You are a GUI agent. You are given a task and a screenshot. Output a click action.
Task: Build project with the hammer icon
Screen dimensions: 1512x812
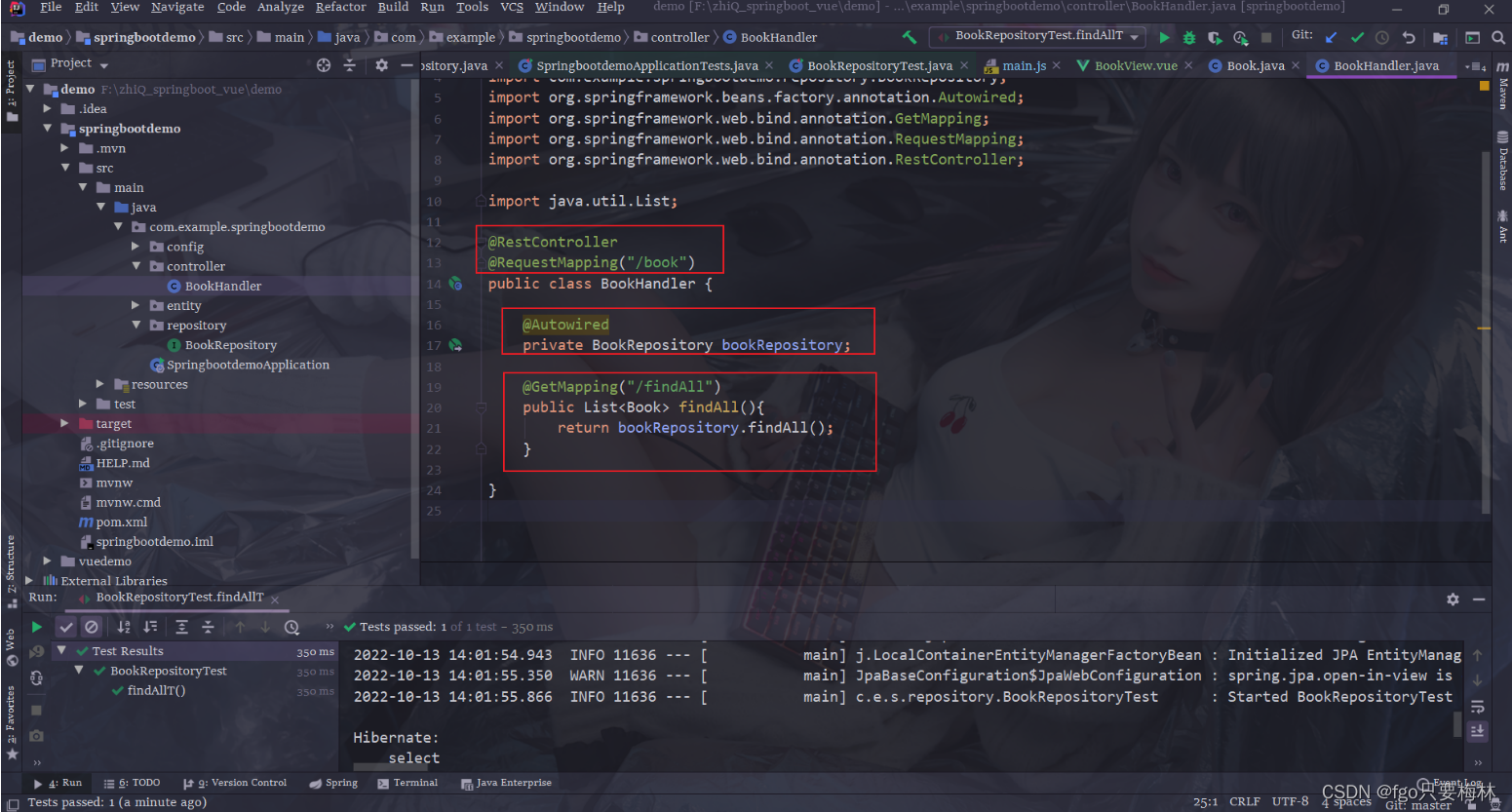(x=910, y=37)
